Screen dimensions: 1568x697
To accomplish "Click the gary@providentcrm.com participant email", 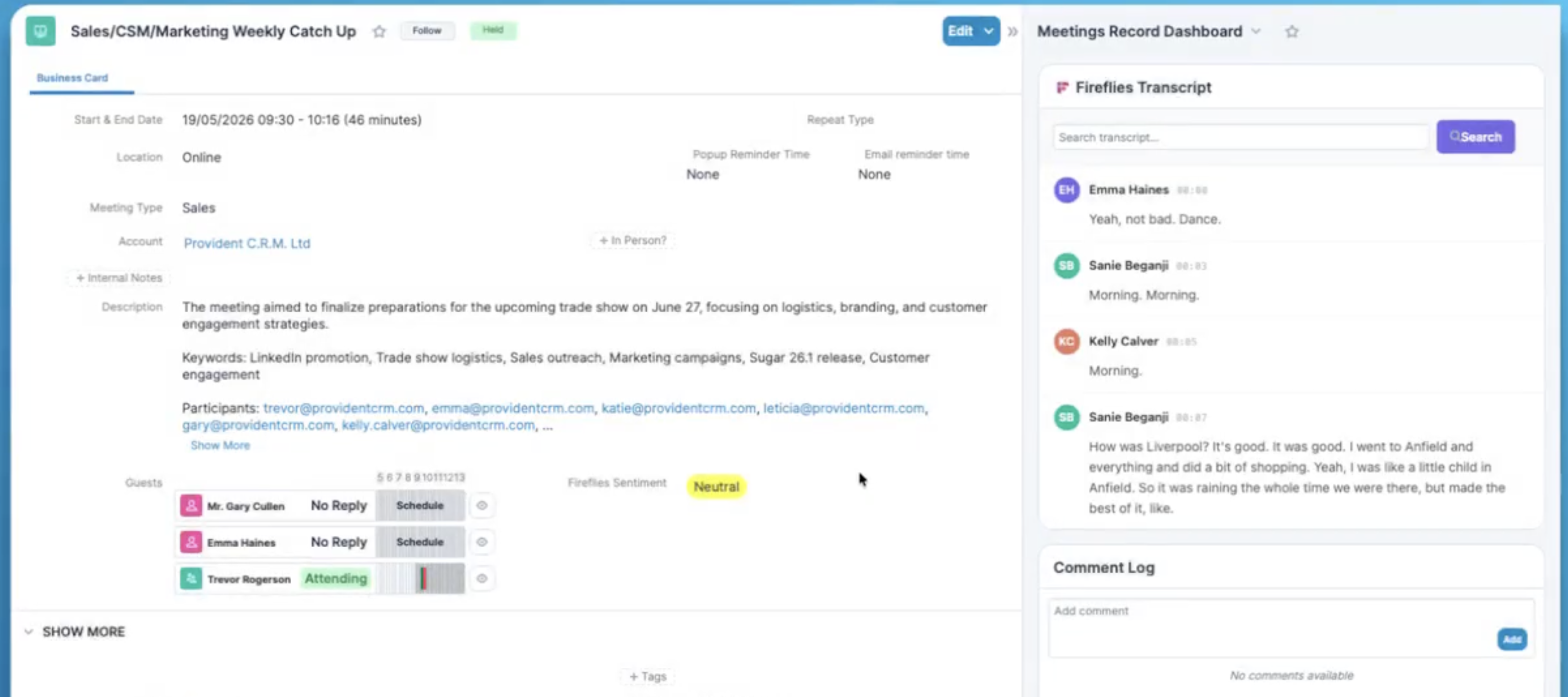I will click(258, 425).
